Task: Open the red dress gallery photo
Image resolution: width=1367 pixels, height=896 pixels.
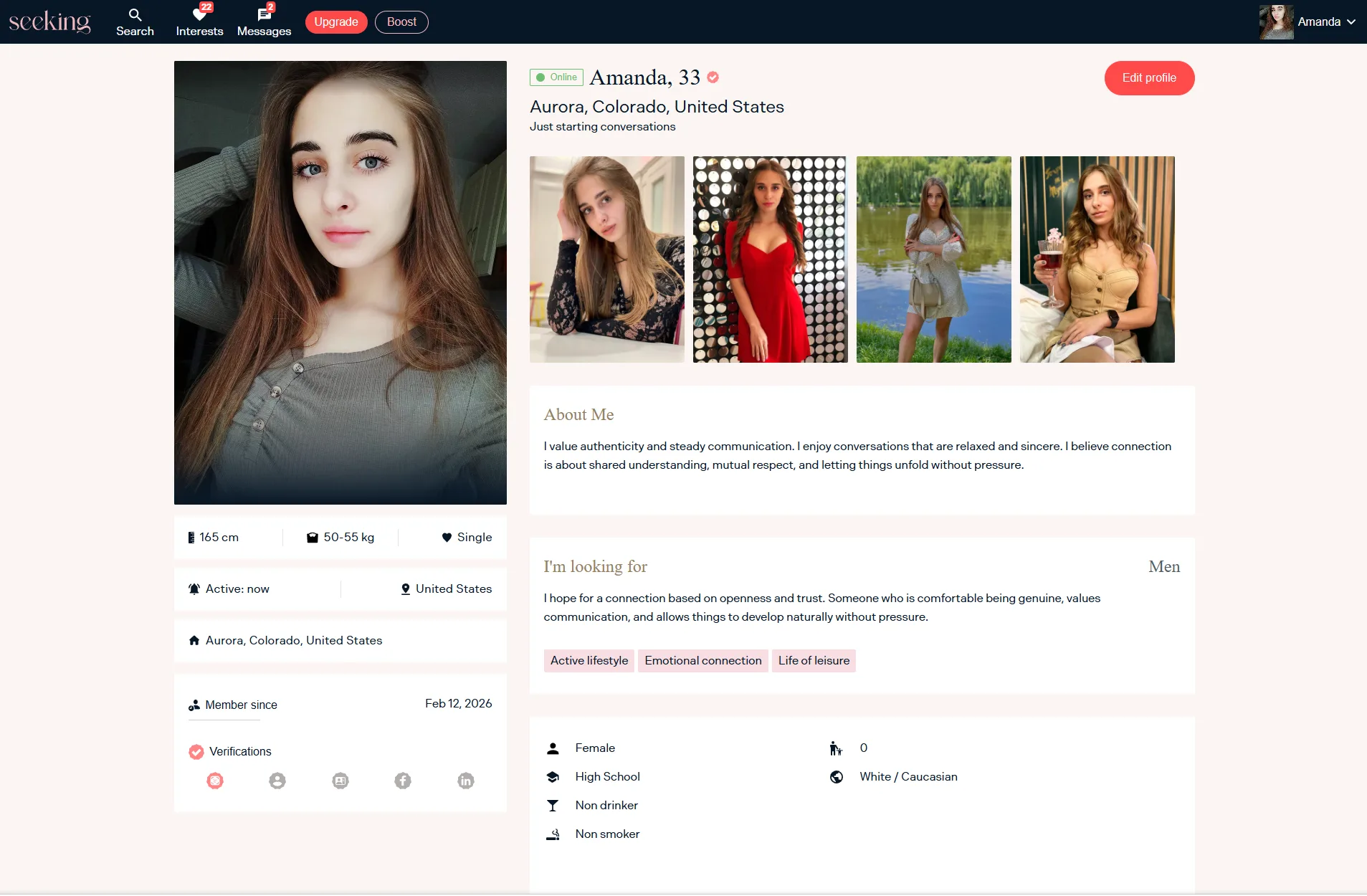Action: click(770, 259)
